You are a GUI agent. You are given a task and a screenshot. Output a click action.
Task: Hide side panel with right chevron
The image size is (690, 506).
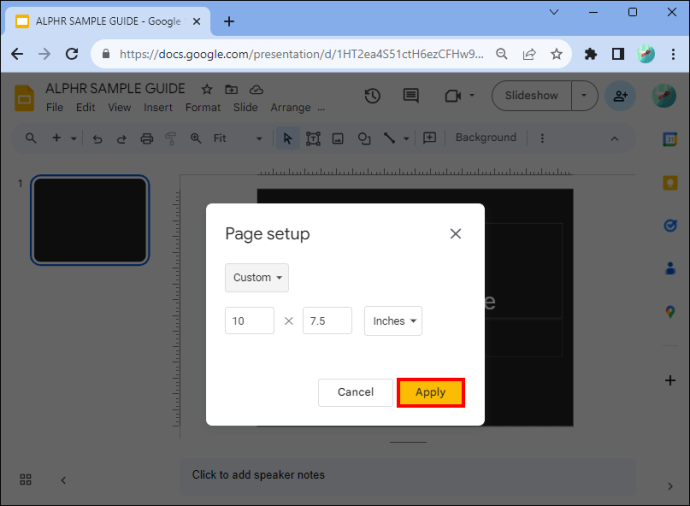pos(670,486)
